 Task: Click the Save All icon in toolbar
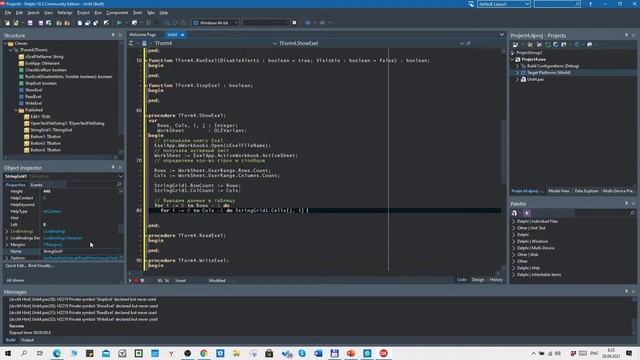tap(40, 23)
